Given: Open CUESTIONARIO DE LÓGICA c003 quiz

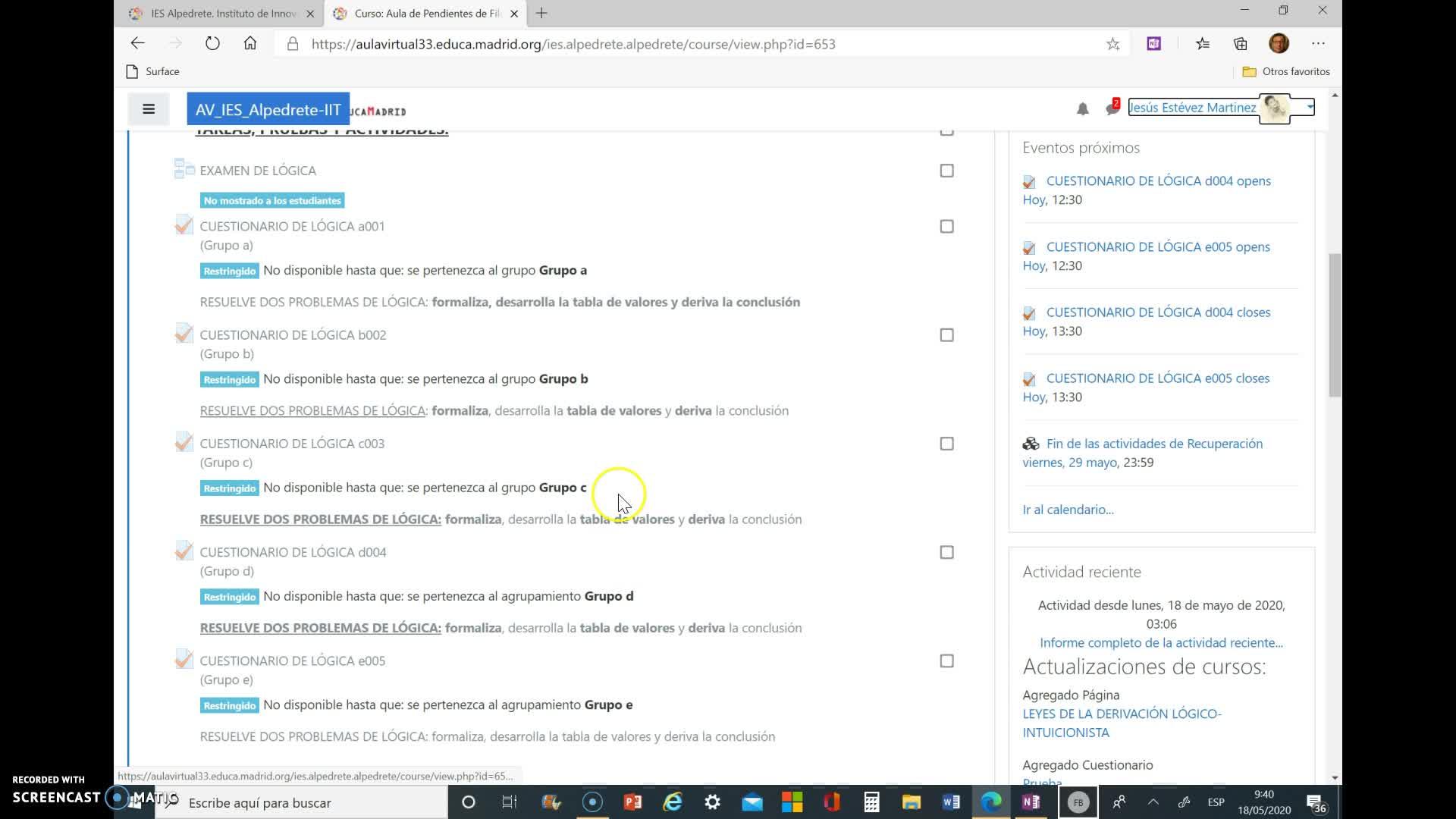Looking at the screenshot, I should (x=292, y=444).
